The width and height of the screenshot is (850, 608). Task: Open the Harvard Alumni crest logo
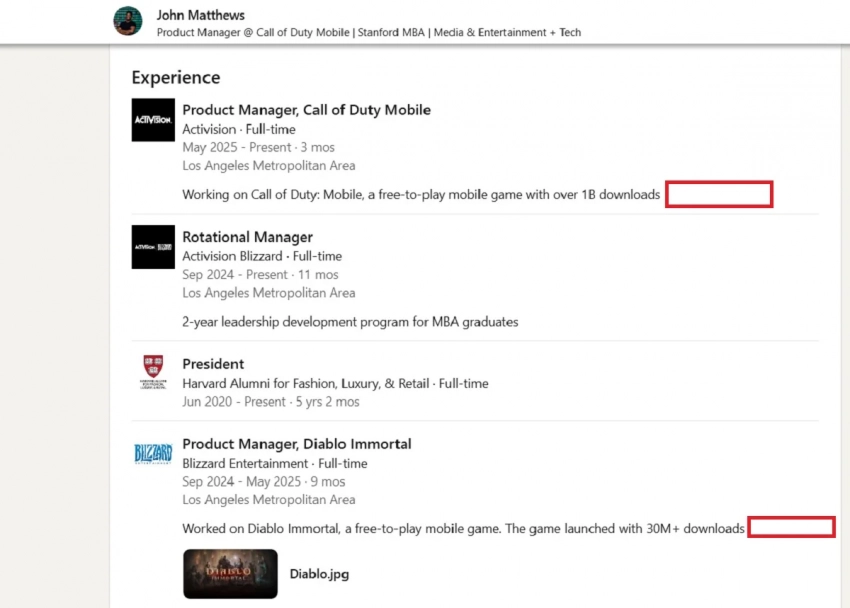(153, 373)
